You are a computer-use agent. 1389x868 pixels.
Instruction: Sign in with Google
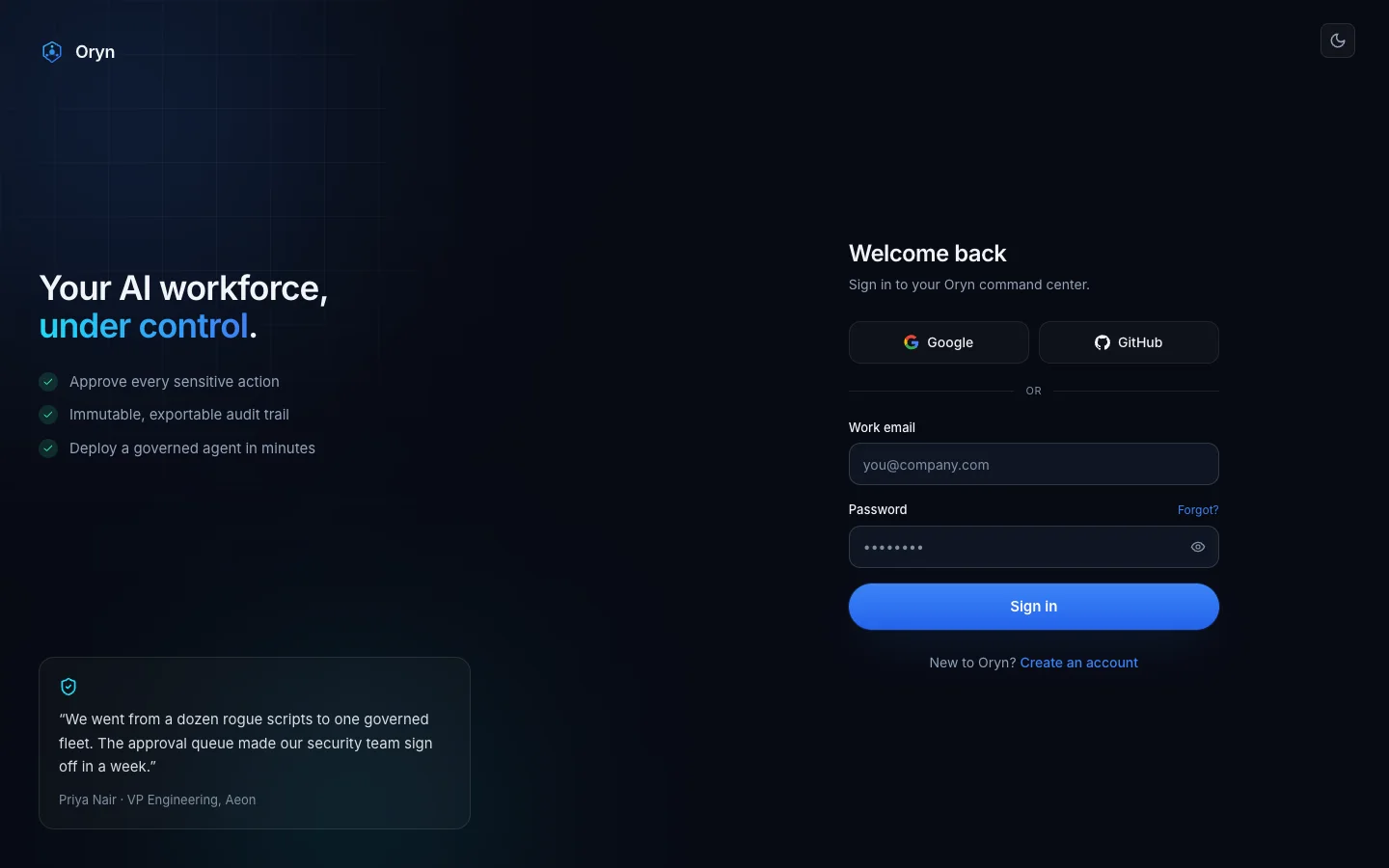click(939, 342)
